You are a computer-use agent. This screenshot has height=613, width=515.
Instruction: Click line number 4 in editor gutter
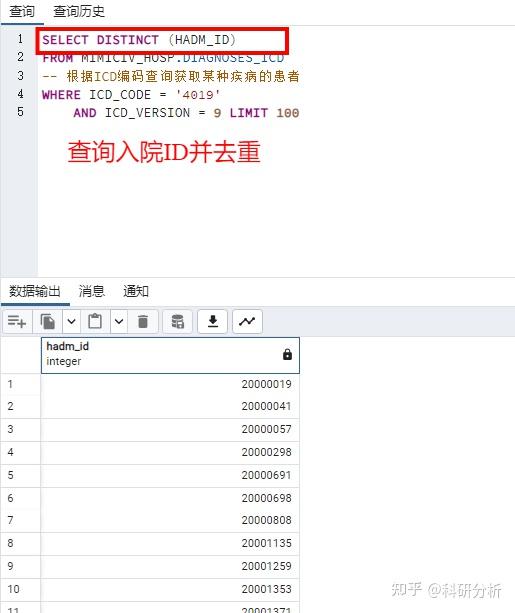pyautogui.click(x=20, y=94)
